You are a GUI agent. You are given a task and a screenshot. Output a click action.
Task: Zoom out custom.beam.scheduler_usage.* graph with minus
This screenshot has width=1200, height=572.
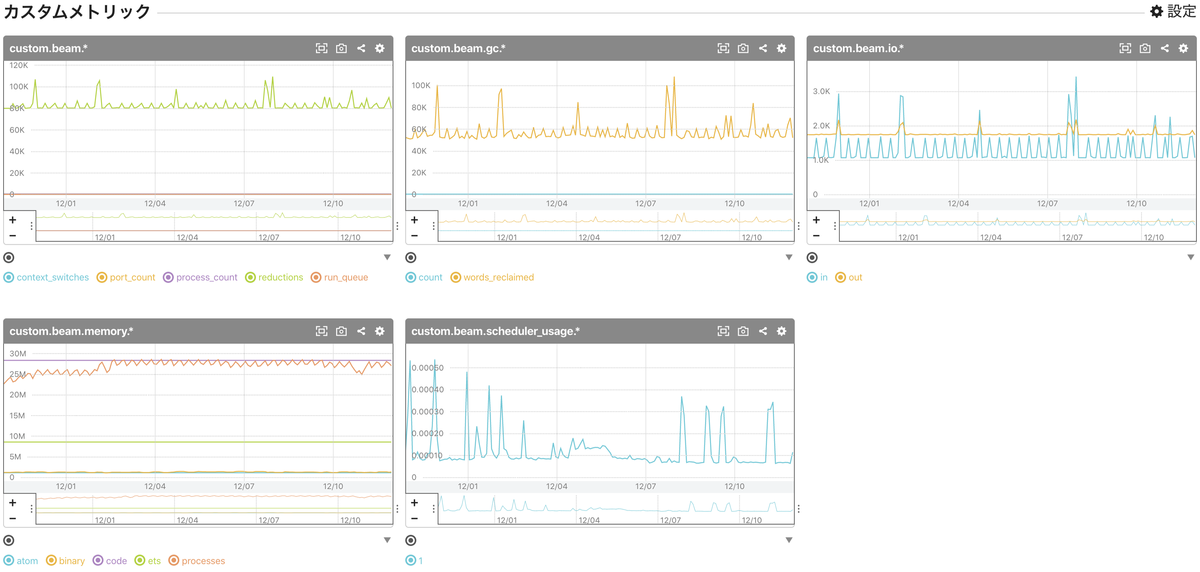[x=414, y=518]
